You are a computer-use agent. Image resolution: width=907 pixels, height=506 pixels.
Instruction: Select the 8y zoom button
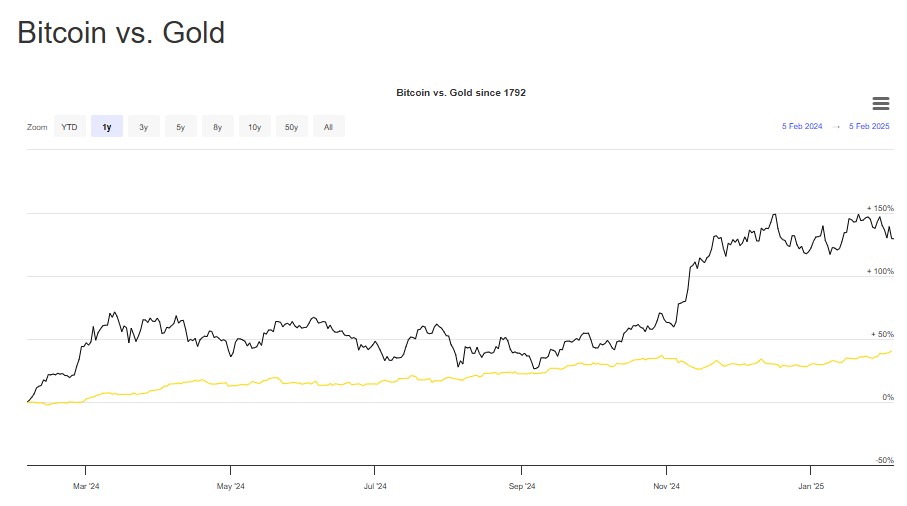coord(217,127)
